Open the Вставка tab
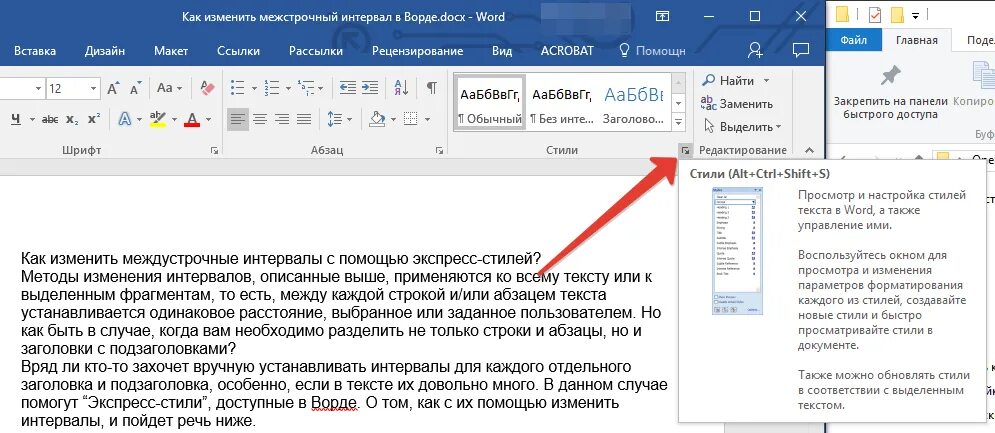 coord(35,51)
